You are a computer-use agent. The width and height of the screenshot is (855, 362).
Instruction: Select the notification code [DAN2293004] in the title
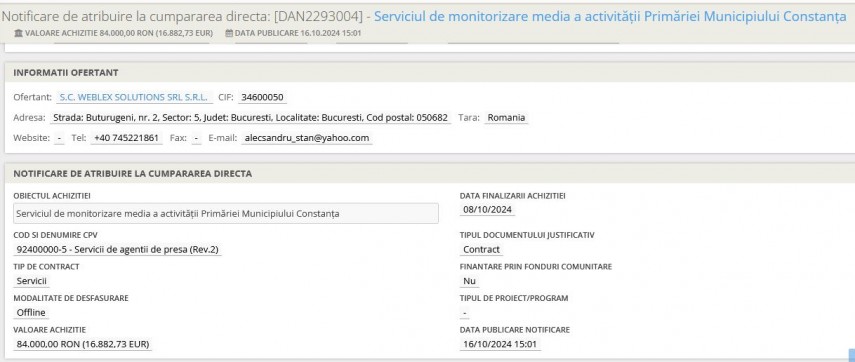[318, 17]
